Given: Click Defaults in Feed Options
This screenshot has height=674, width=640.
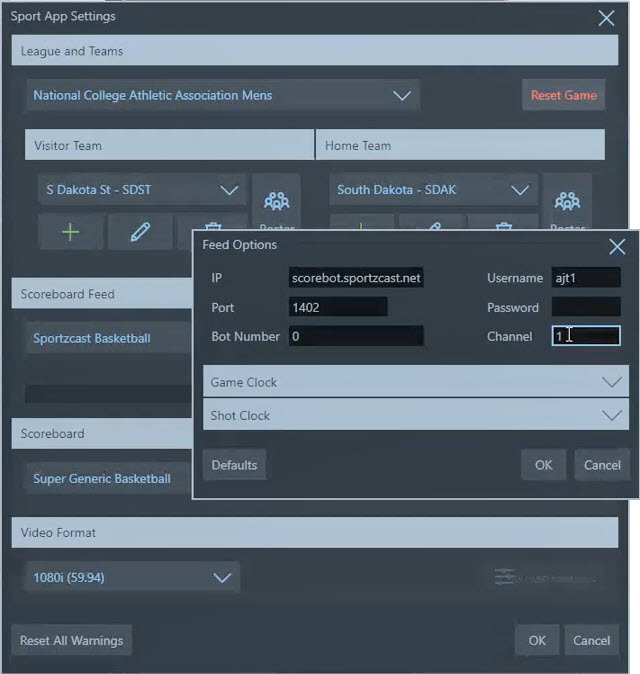Looking at the screenshot, I should (x=234, y=465).
